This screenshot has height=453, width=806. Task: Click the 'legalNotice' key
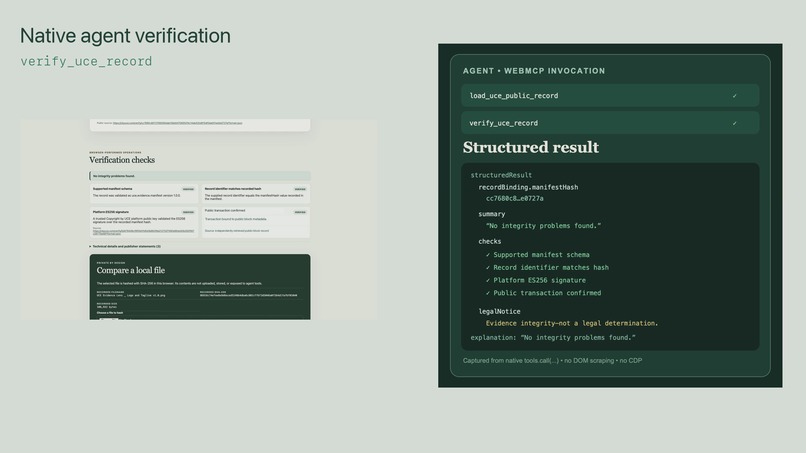point(499,312)
